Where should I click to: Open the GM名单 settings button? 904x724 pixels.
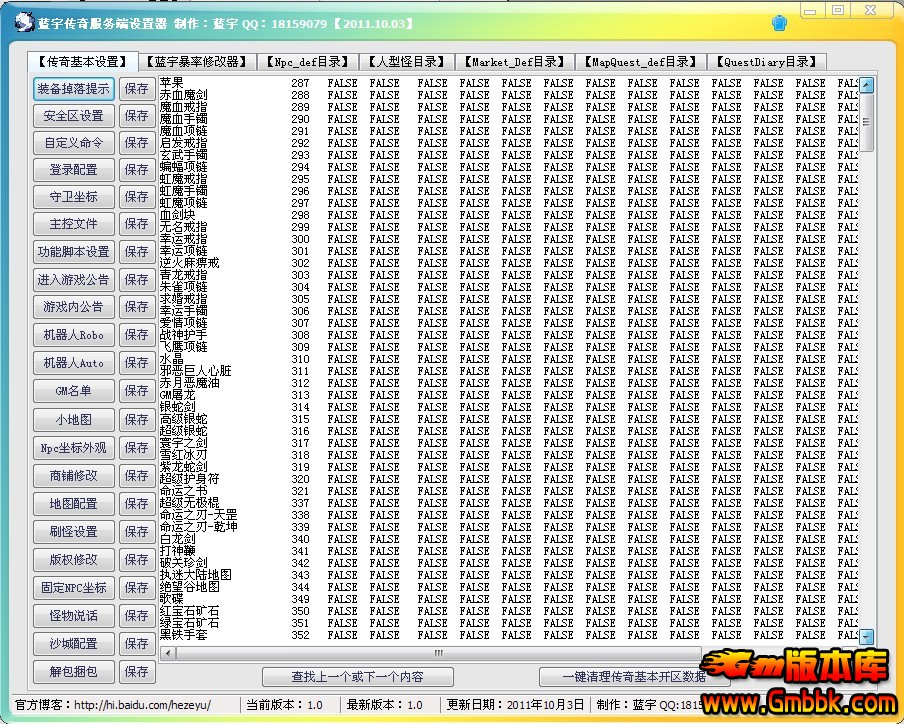coord(74,392)
